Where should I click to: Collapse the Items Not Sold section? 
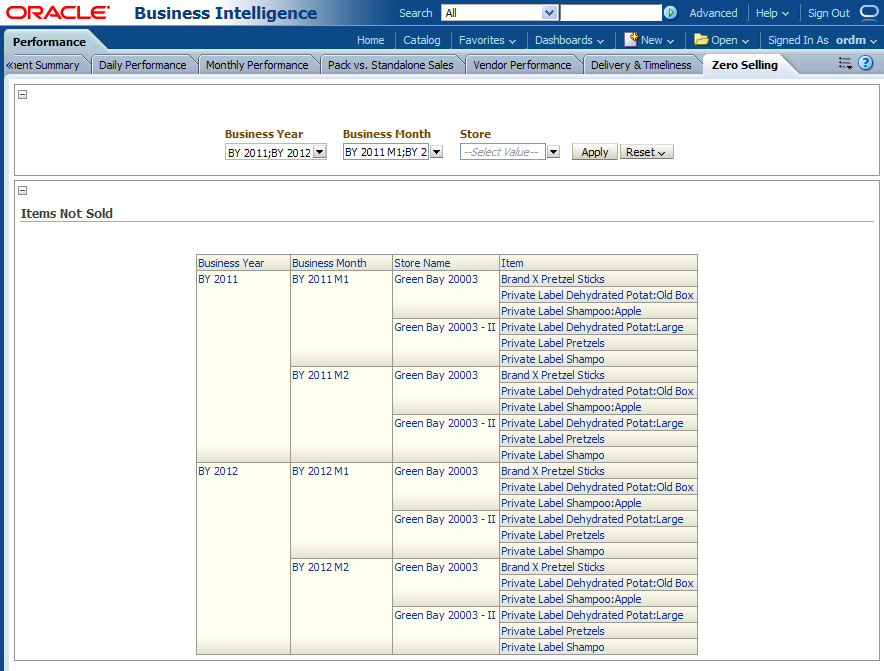pos(23,191)
